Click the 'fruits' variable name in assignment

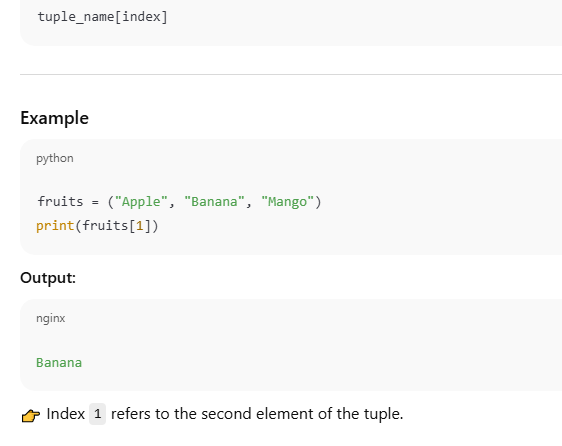(x=60, y=201)
